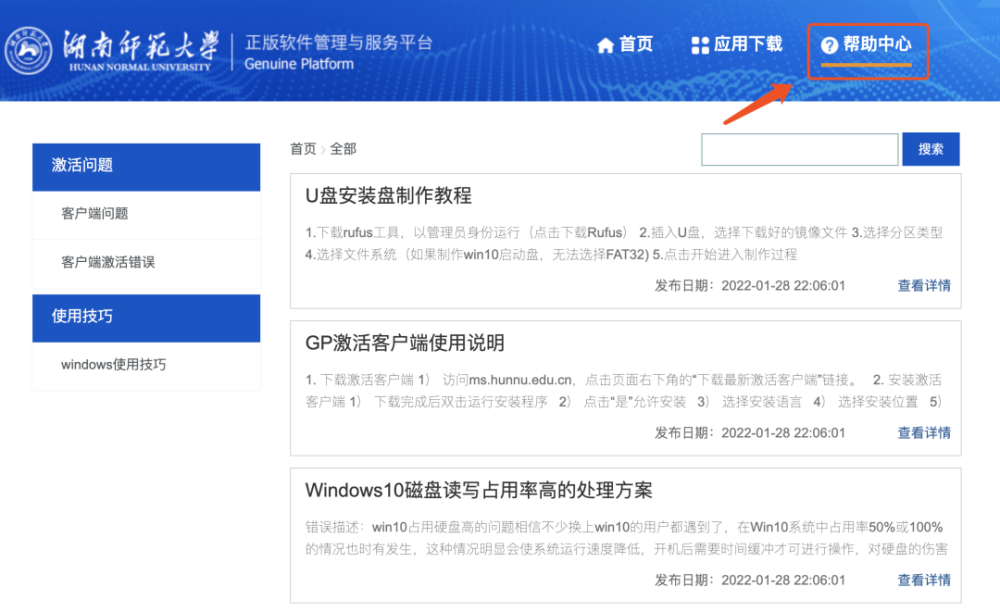Image resolution: width=1000 pixels, height=612 pixels.
Task: Click the 全部 breadcrumb item
Action: [343, 149]
